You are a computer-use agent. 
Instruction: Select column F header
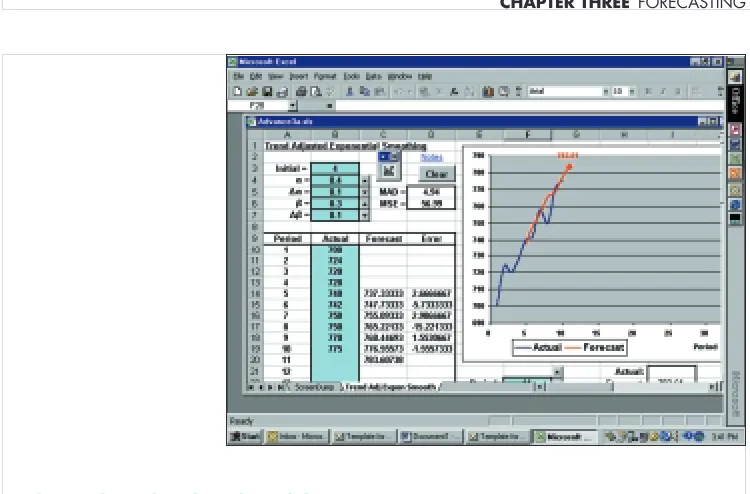528,135
